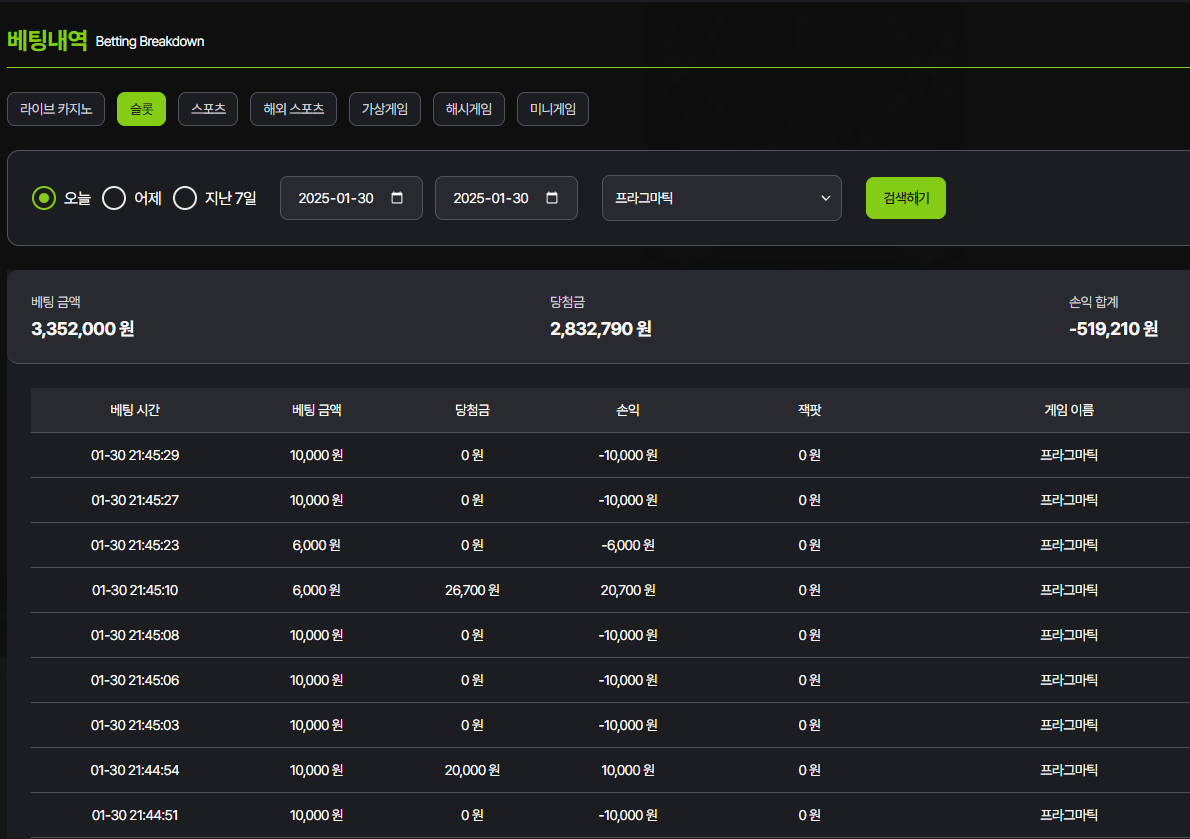
Task: Click profit value 20,700 원
Action: click(628, 590)
